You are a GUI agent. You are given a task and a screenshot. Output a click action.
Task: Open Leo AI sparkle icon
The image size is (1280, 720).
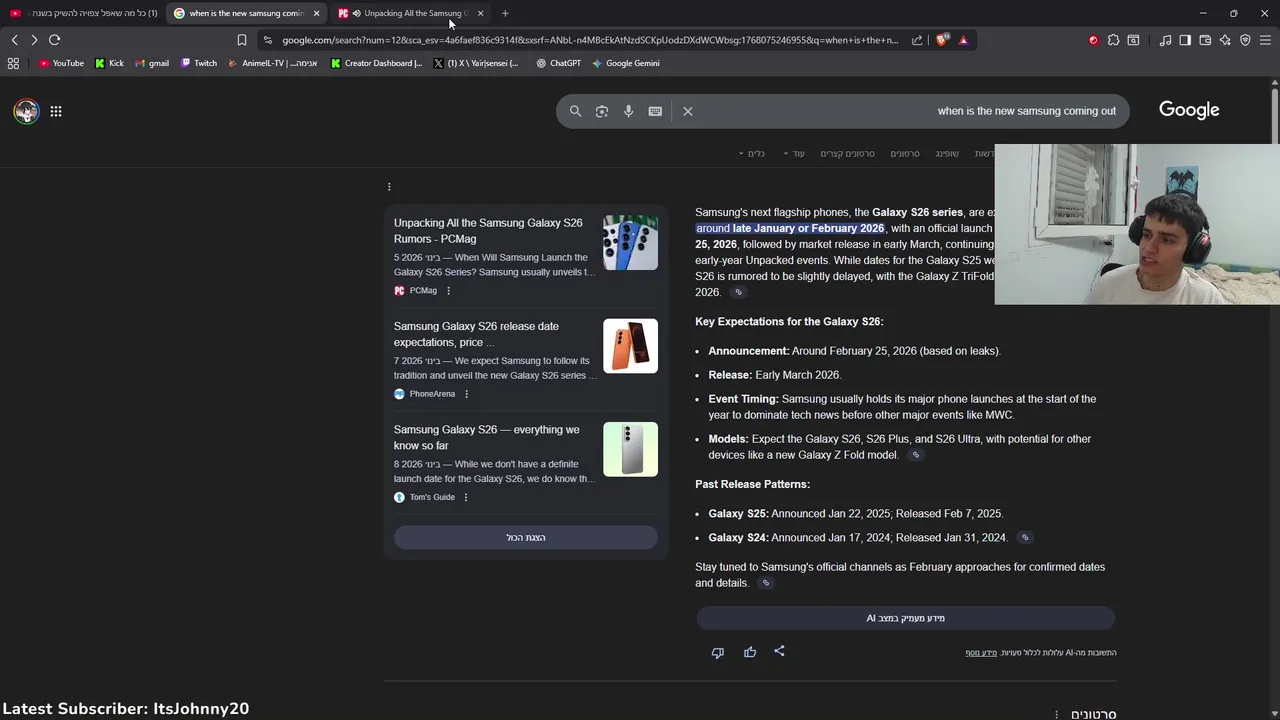pyautogui.click(x=1225, y=40)
